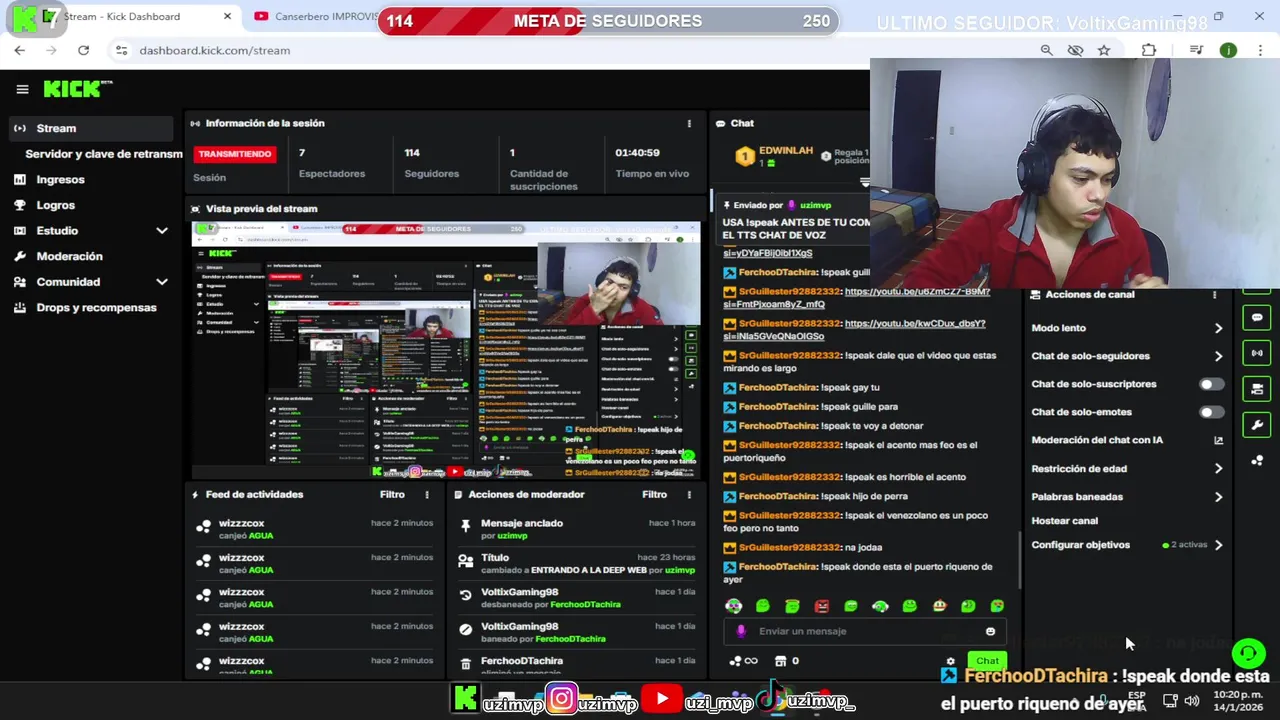Reload the page in browser toolbar
The height and width of the screenshot is (720, 1280).
83,50
